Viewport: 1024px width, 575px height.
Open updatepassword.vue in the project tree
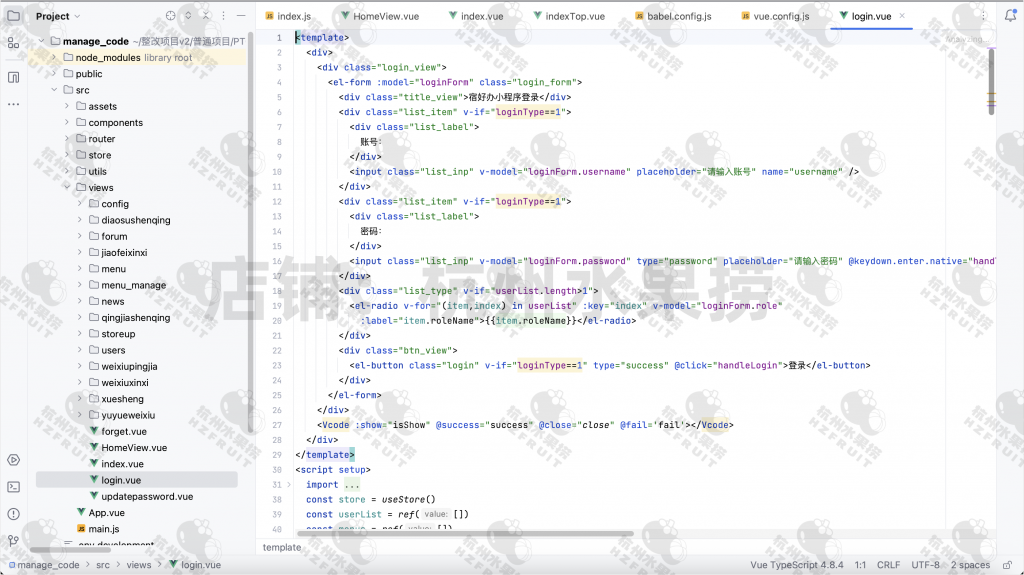click(146, 496)
